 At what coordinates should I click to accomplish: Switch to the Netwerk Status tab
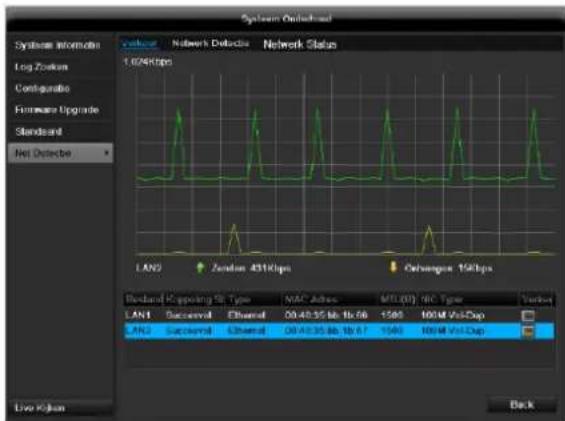tap(300, 44)
